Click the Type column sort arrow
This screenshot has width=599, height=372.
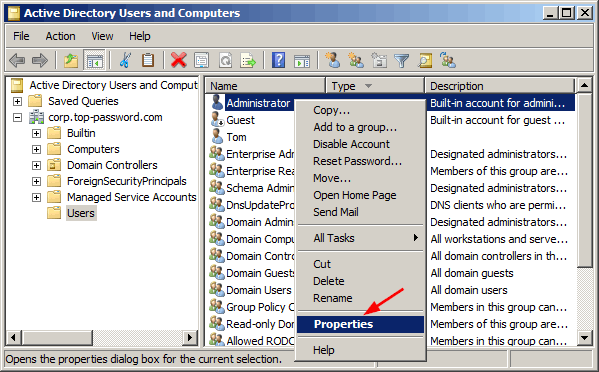368,86
